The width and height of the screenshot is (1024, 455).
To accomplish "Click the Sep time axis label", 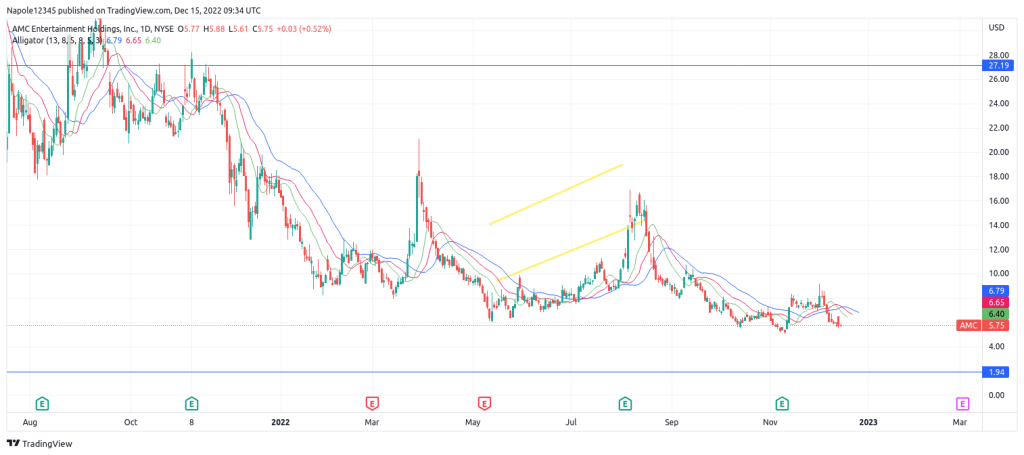I will pyautogui.click(x=672, y=422).
